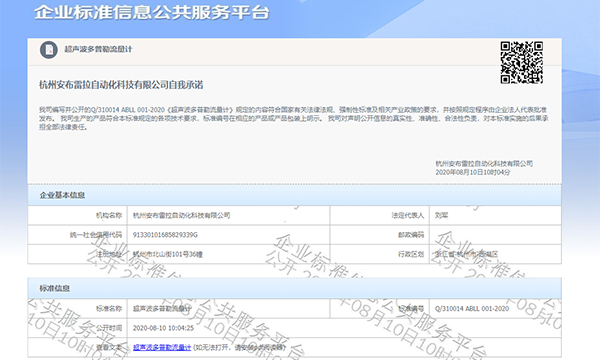Select the credit code 91330101685829339G
Viewport: 600px width, 360px height.
tap(165, 235)
